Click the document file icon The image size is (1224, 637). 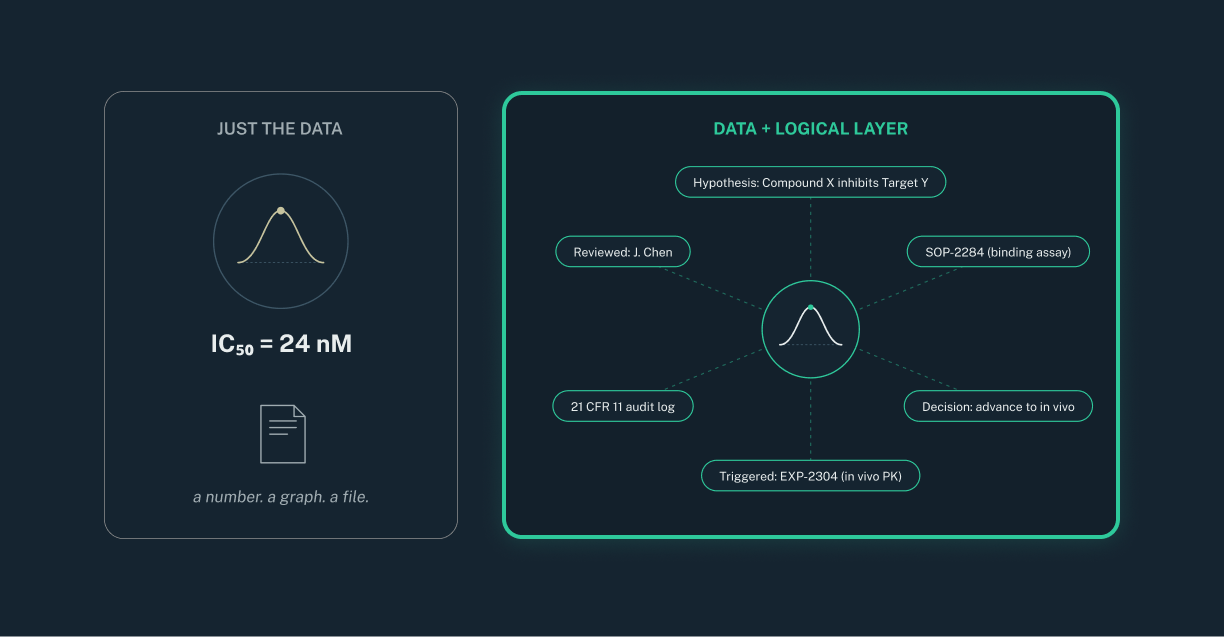tap(283, 434)
